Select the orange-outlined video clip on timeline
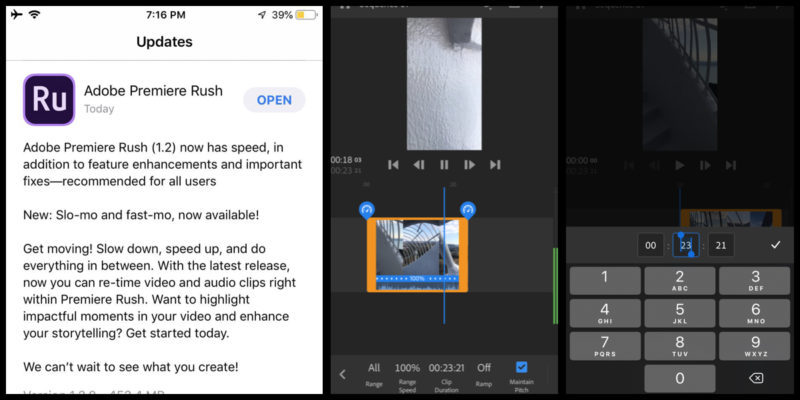The width and height of the screenshot is (800, 400). [x=417, y=255]
